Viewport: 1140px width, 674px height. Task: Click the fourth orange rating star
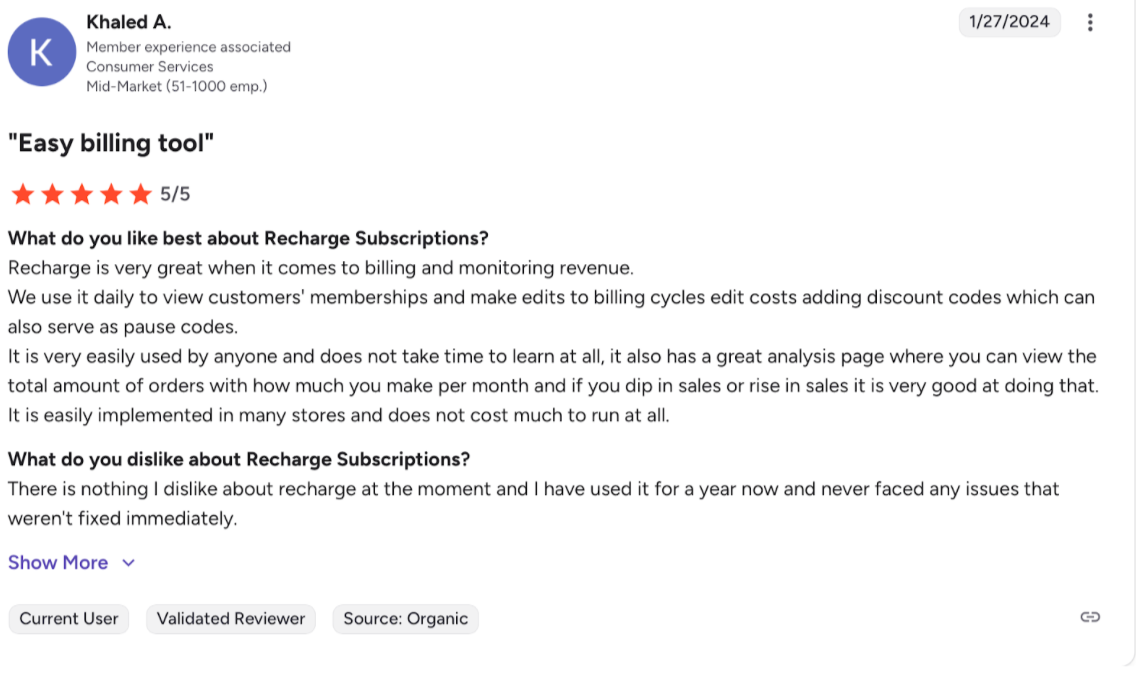pyautogui.click(x=111, y=194)
